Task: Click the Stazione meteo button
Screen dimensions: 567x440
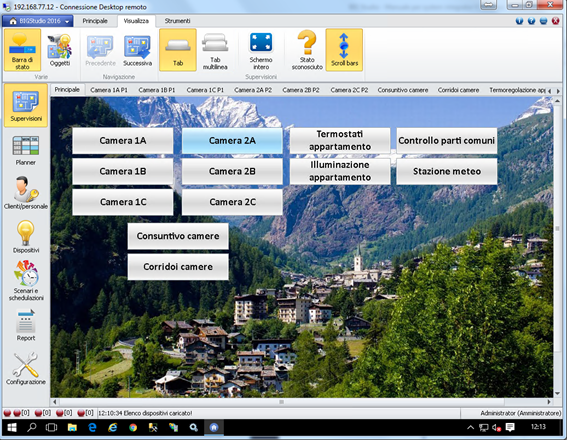Action: point(447,171)
